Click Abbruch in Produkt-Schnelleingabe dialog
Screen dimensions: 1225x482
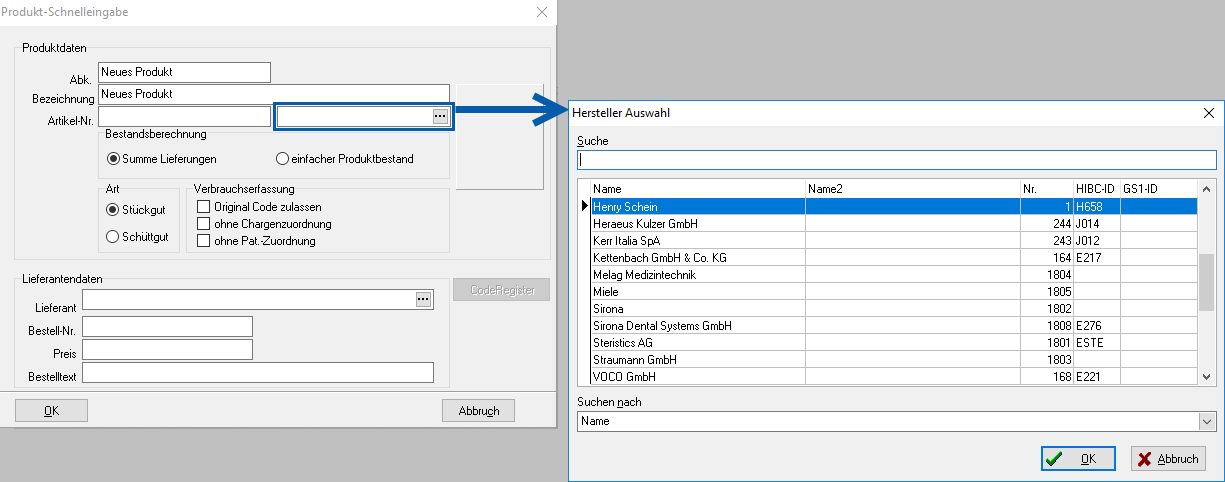click(x=478, y=411)
